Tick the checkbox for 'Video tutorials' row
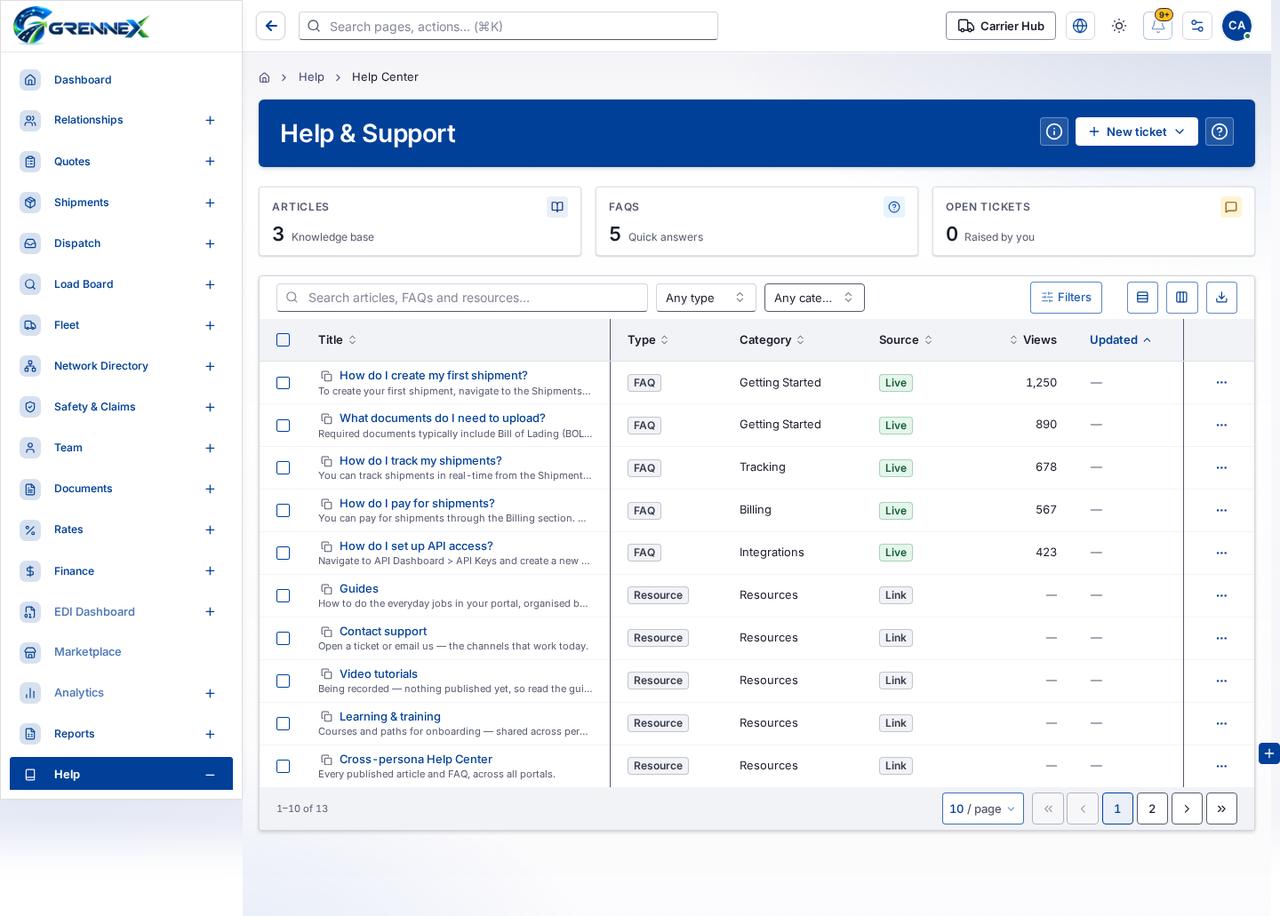1280x916 pixels. pos(283,681)
